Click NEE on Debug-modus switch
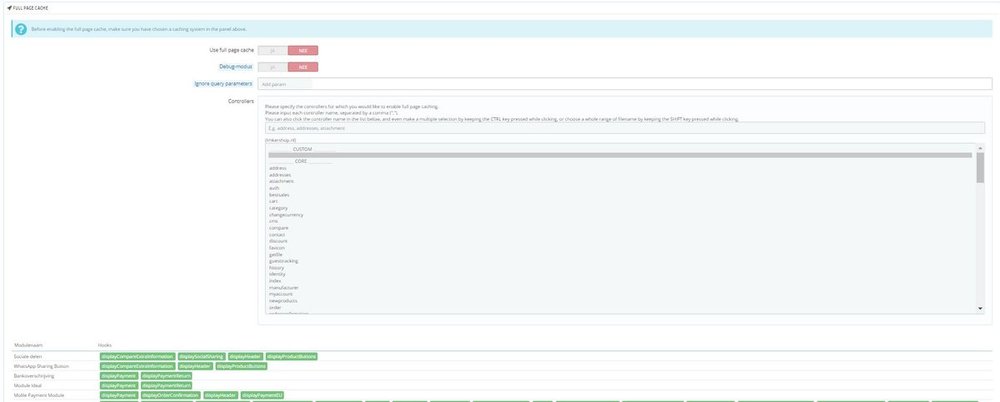Image resolution: width=1000 pixels, height=402 pixels. tap(302, 67)
